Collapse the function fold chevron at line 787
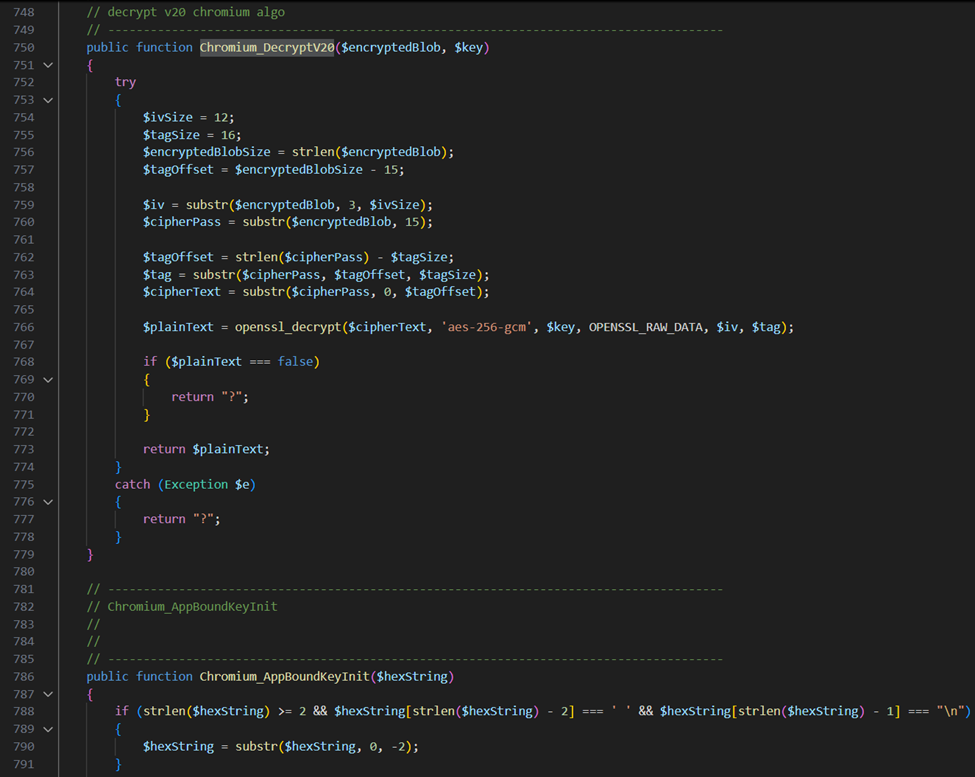Screen dimensions: 975x777 coord(48,694)
